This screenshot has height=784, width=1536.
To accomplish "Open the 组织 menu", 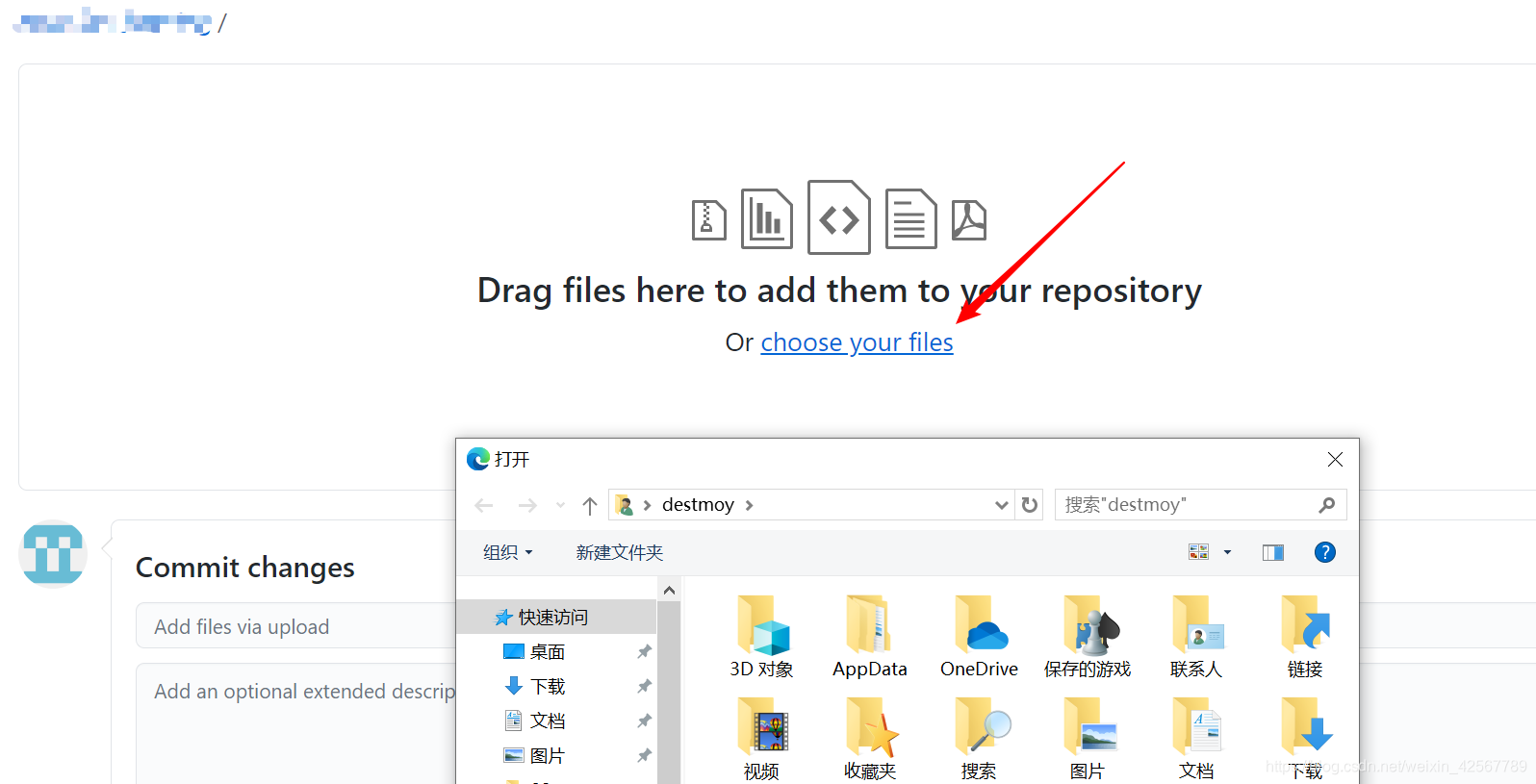I will pos(507,552).
